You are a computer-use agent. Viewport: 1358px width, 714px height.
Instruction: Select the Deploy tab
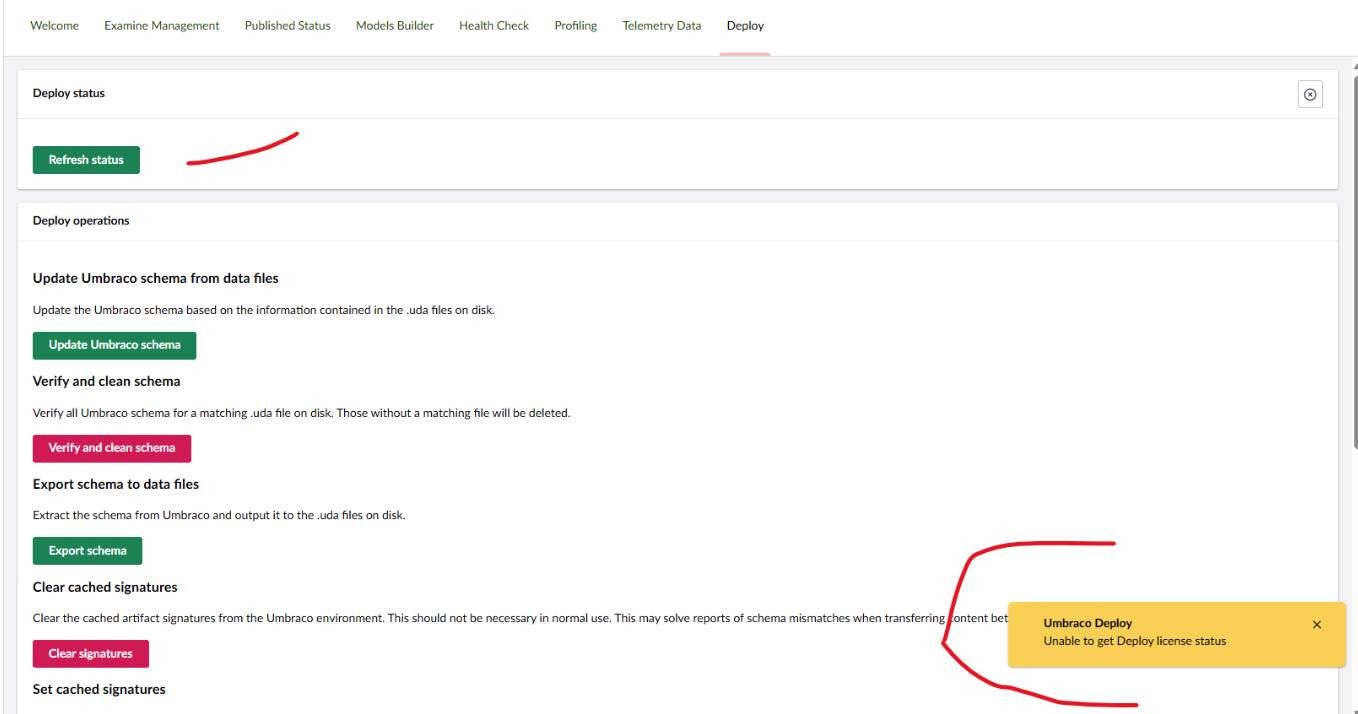(745, 26)
